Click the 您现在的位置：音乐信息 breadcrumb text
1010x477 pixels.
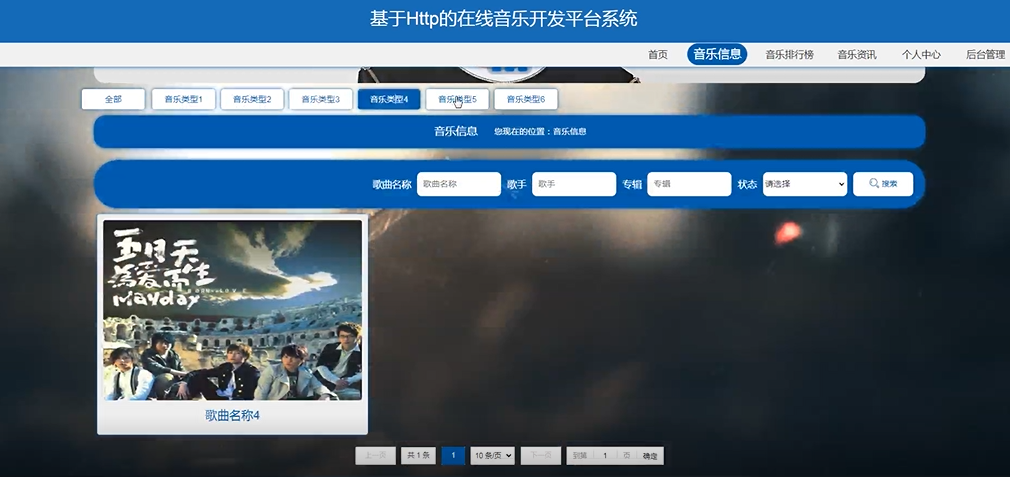coord(540,131)
